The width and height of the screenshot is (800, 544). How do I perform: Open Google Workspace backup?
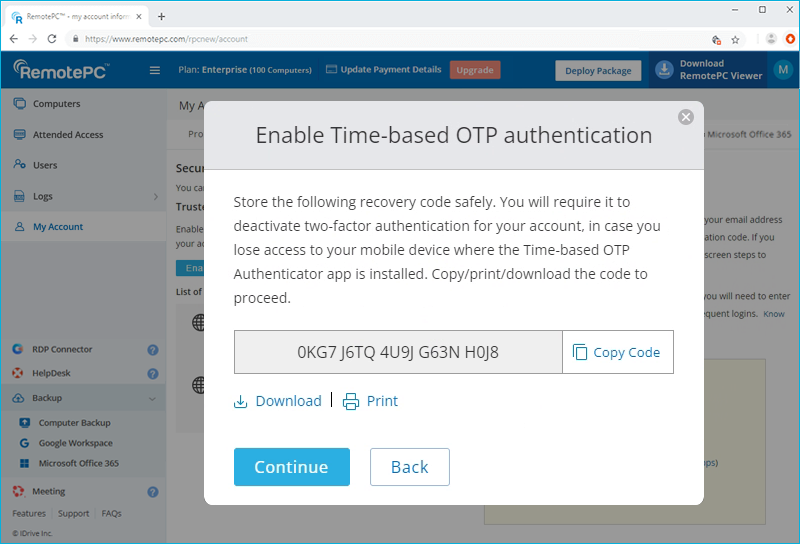tap(75, 443)
